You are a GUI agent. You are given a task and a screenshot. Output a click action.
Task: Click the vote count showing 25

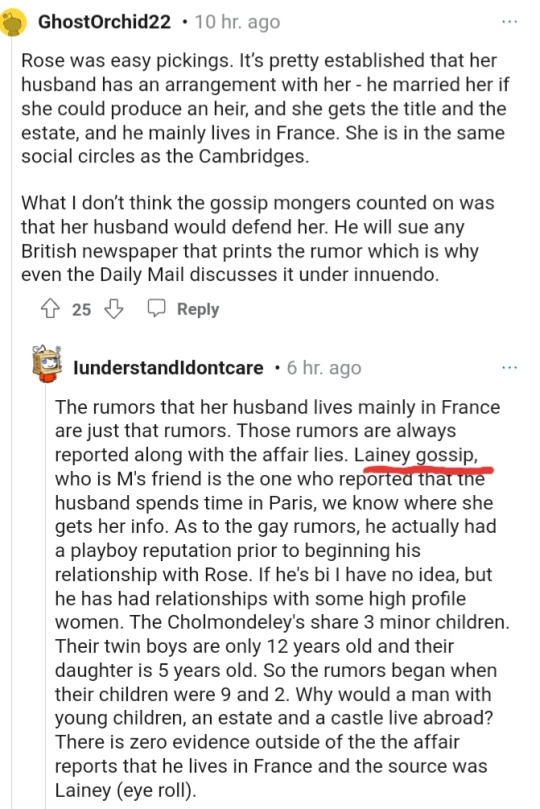coord(81,309)
